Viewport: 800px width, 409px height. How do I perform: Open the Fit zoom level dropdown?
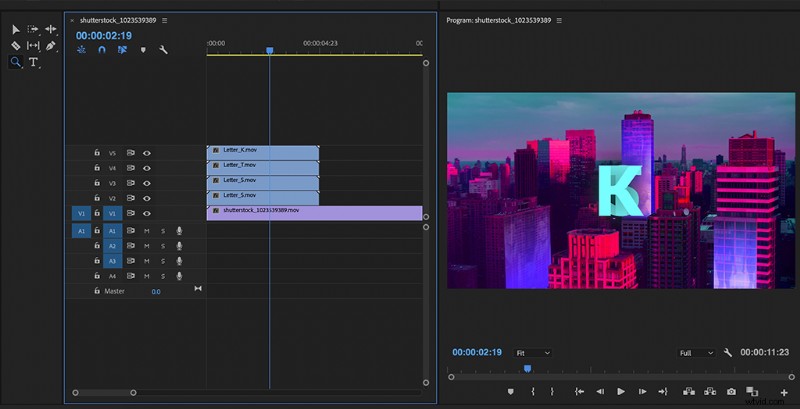coord(533,353)
